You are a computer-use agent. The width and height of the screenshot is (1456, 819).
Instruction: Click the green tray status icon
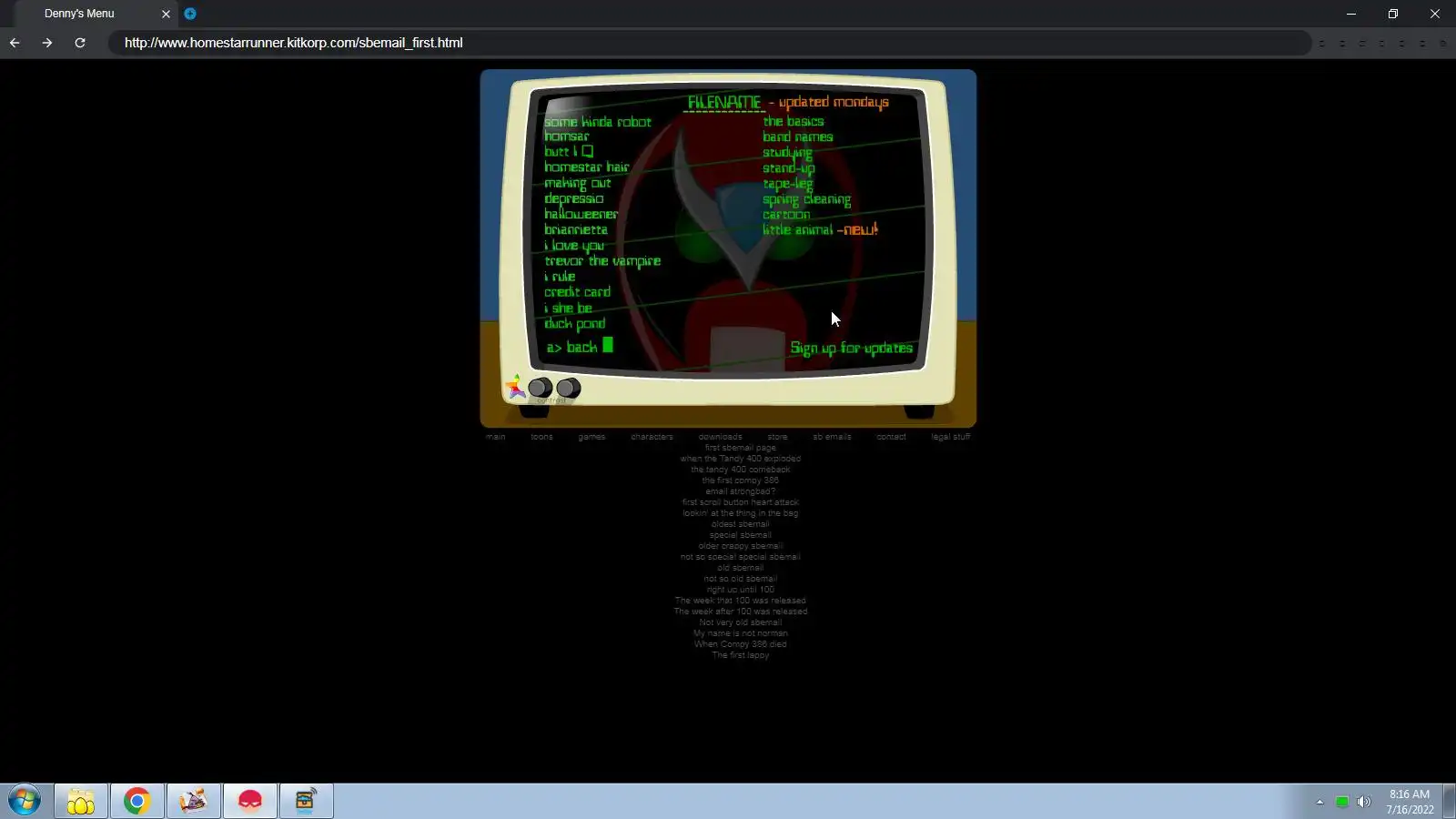(x=1341, y=802)
